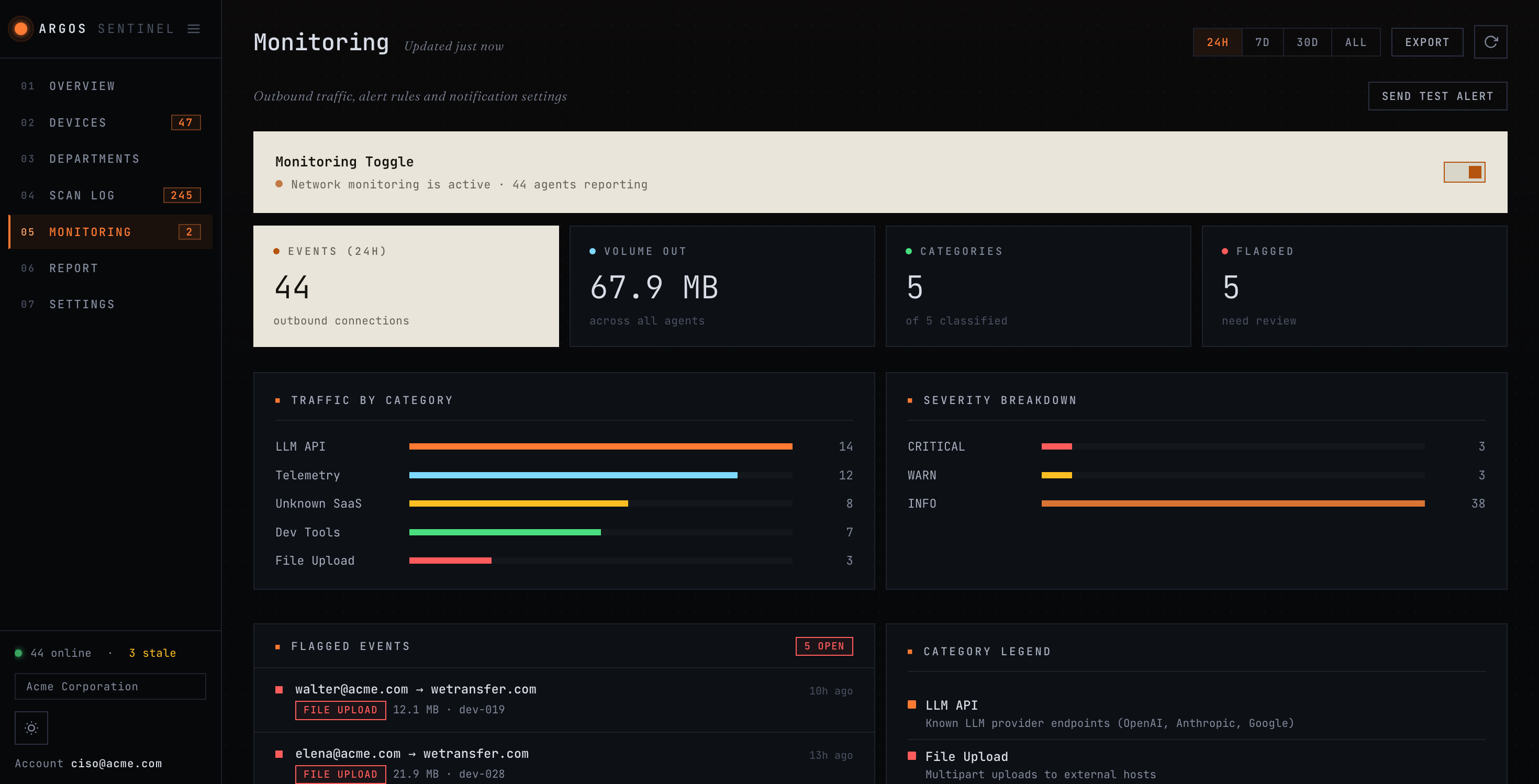
Task: Click File Upload red legend swatch
Action: (912, 756)
